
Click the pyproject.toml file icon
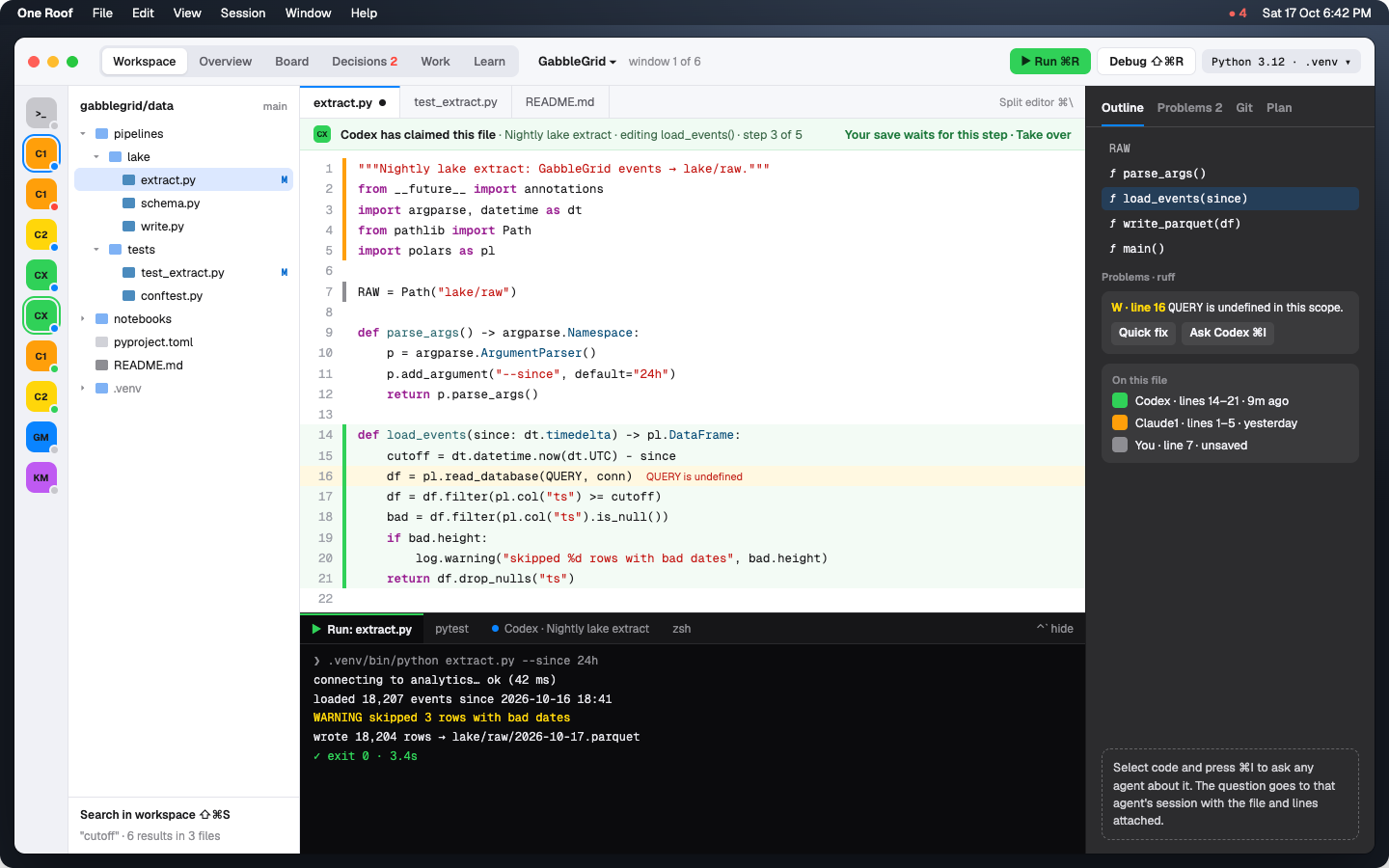[101, 342]
